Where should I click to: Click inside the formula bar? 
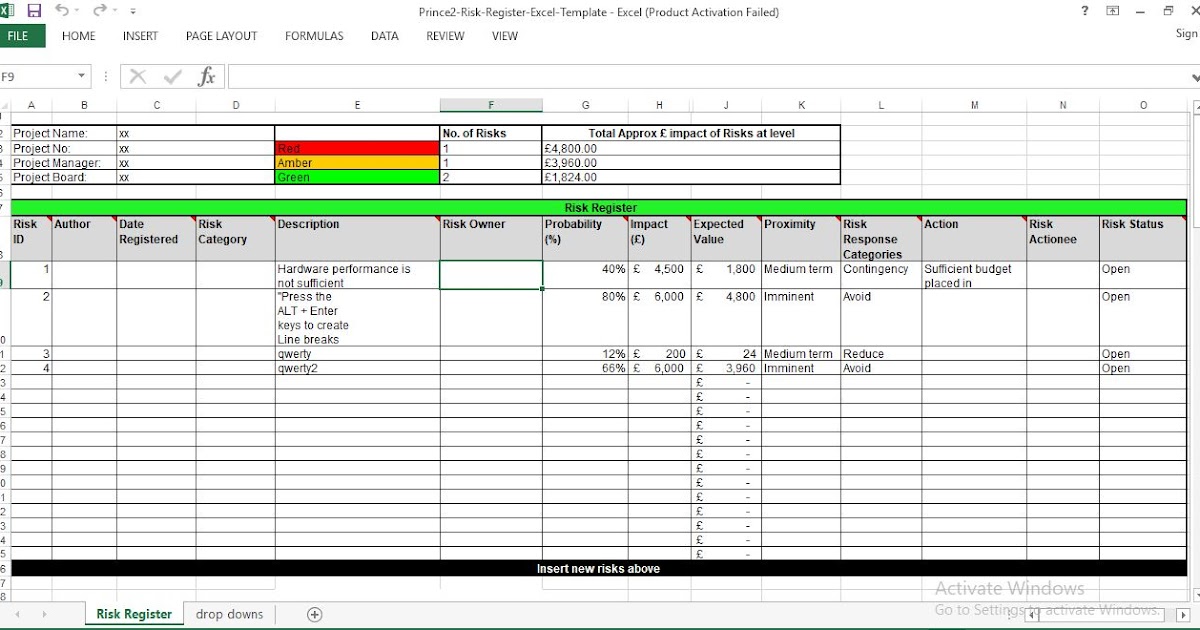[710, 77]
